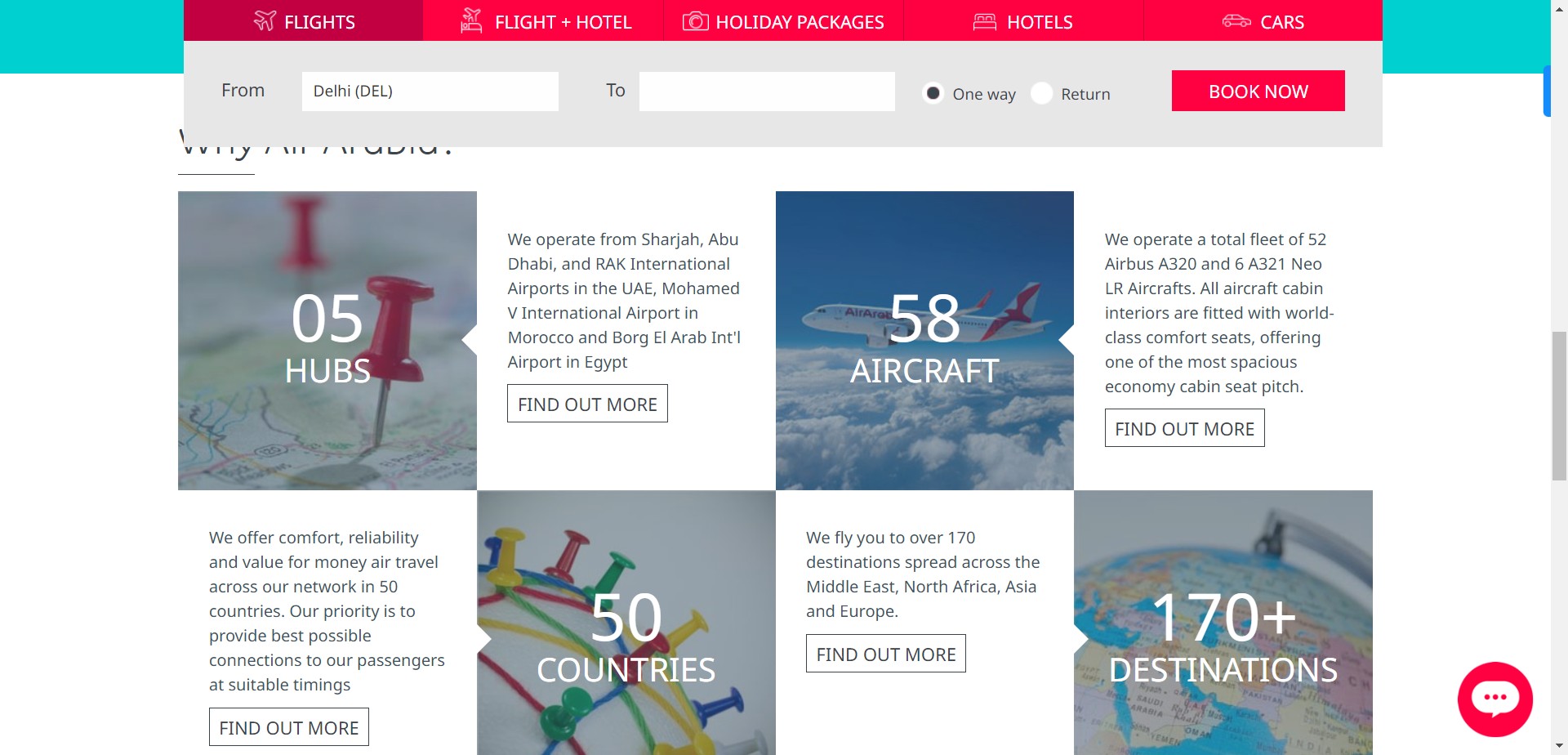Click Find Out More under hubs description
1568x755 pixels.
(x=587, y=404)
